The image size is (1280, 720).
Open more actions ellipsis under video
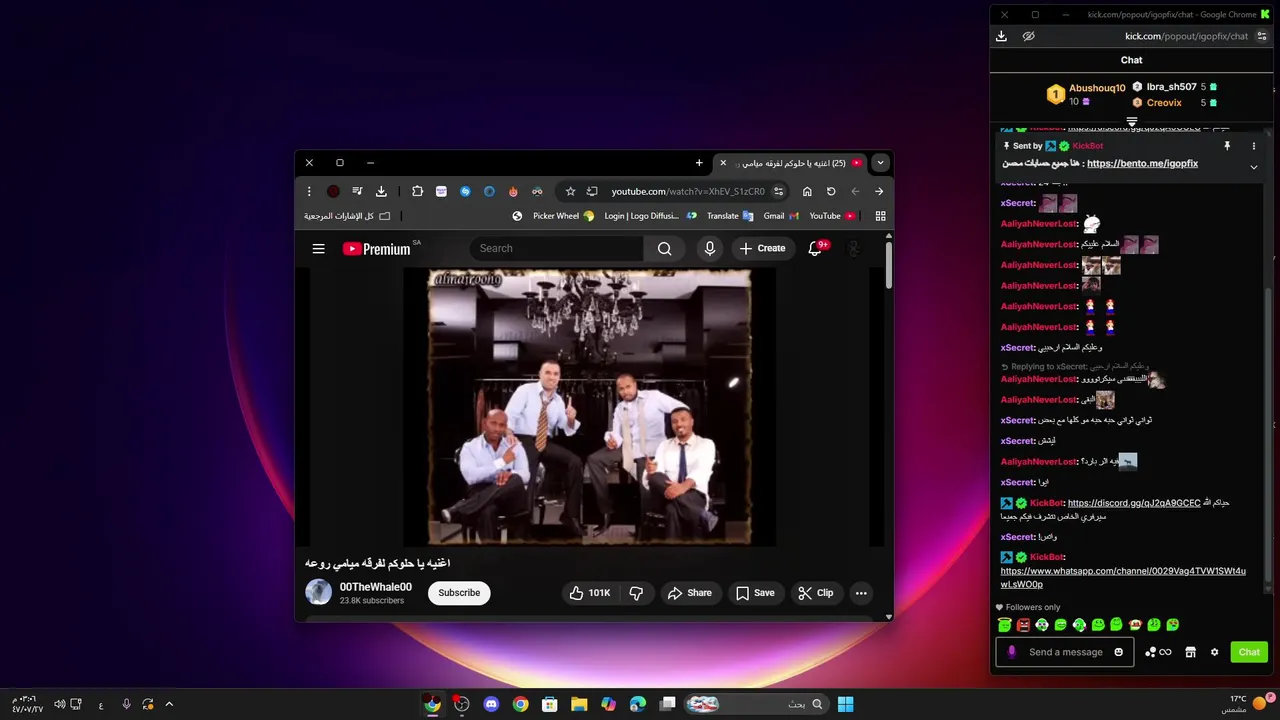click(861, 593)
